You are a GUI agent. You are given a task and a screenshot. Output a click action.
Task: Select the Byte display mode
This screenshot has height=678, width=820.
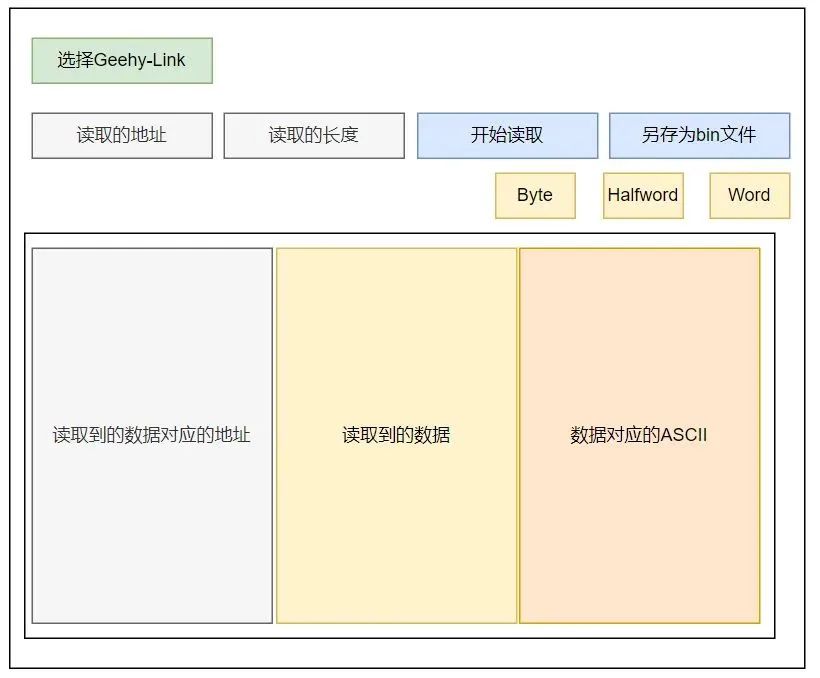coord(535,196)
